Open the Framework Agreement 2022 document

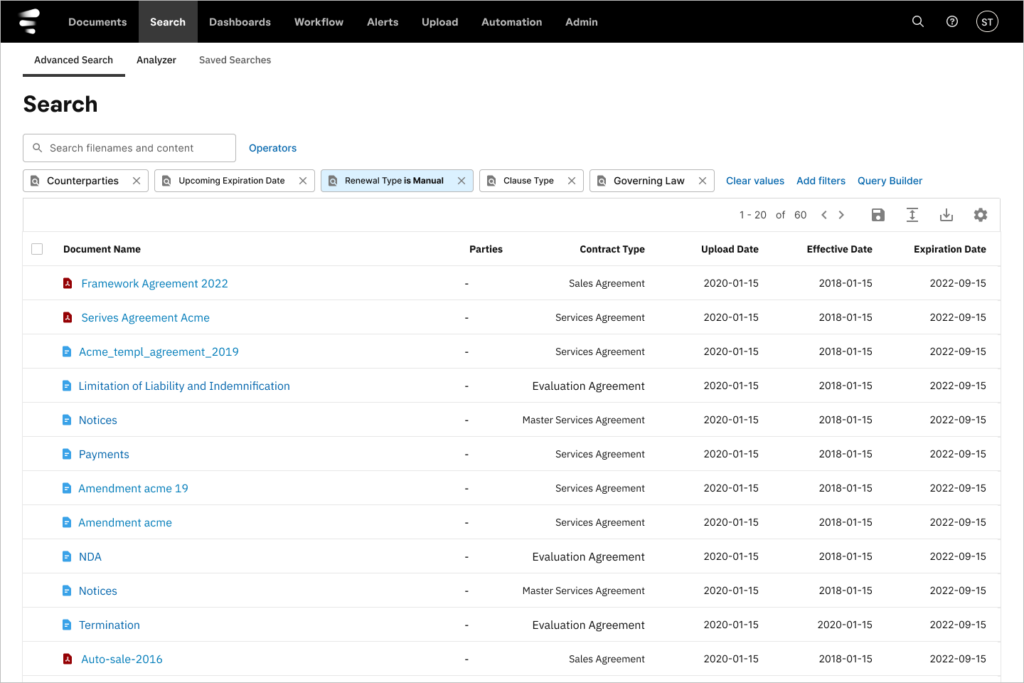[154, 283]
